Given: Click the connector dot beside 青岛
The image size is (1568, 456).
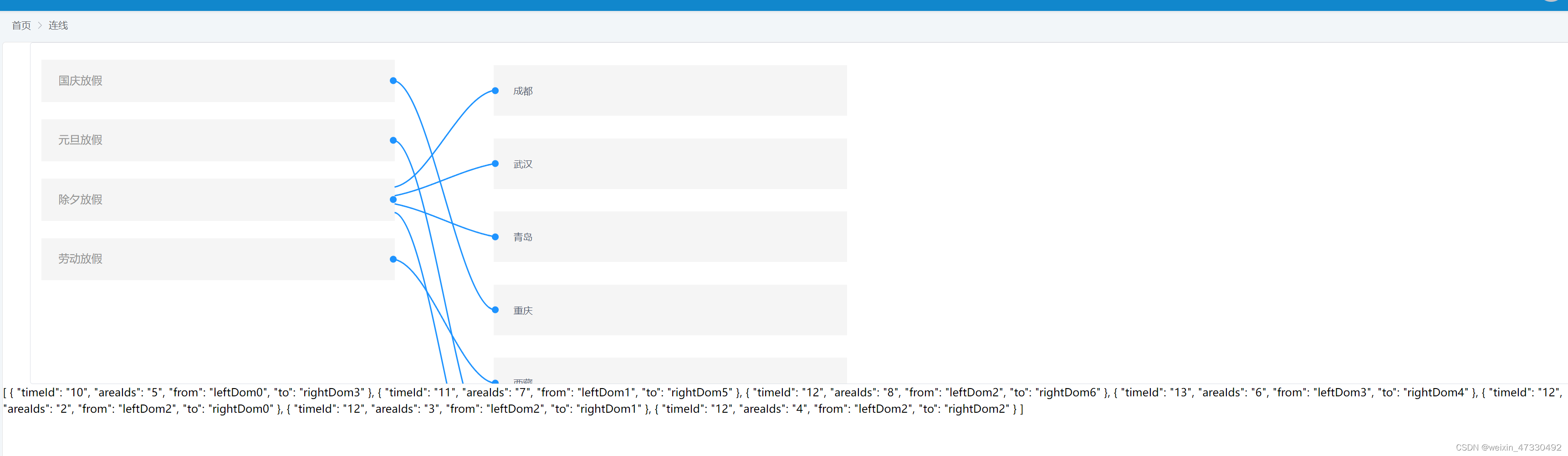Looking at the screenshot, I should 495,237.
